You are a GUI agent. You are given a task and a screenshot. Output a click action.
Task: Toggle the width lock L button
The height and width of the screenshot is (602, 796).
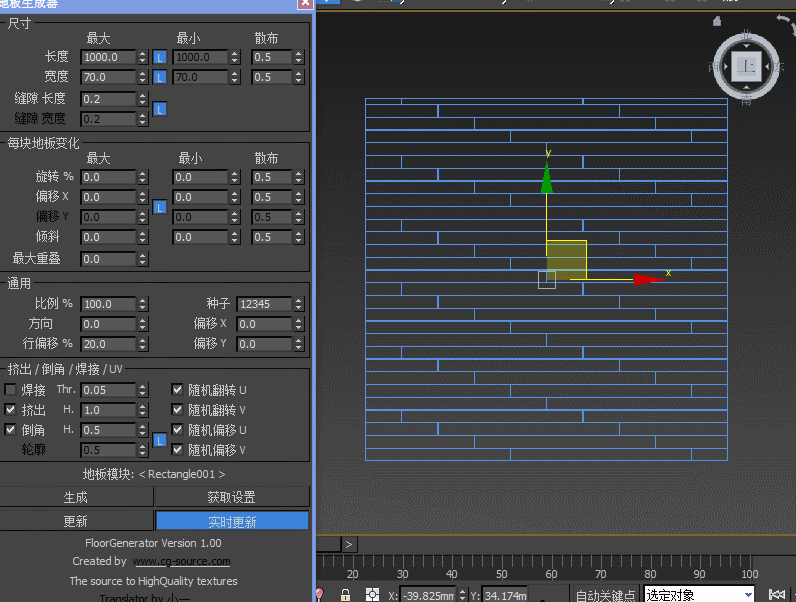[159, 77]
